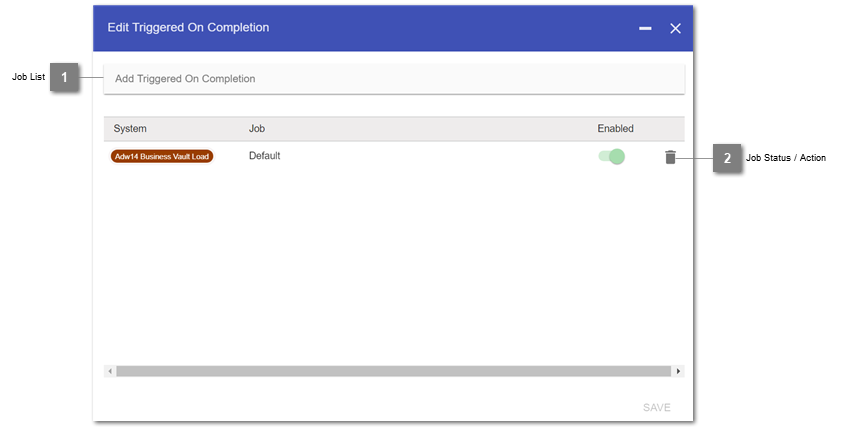Viewport: 842px width, 430px height.
Task: Select the Adw14 Business Vault Load chip
Action: (162, 157)
